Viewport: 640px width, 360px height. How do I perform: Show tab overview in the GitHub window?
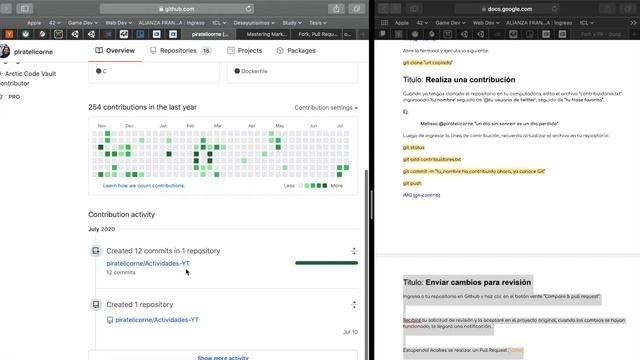356,9
